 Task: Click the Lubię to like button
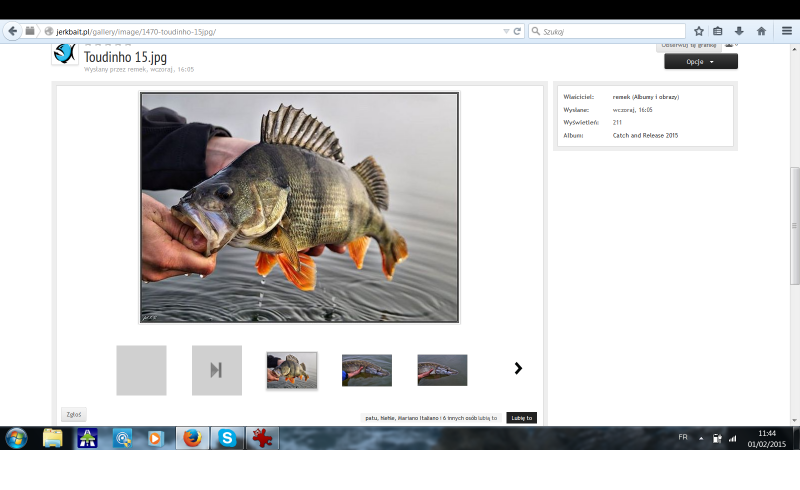click(x=521, y=417)
